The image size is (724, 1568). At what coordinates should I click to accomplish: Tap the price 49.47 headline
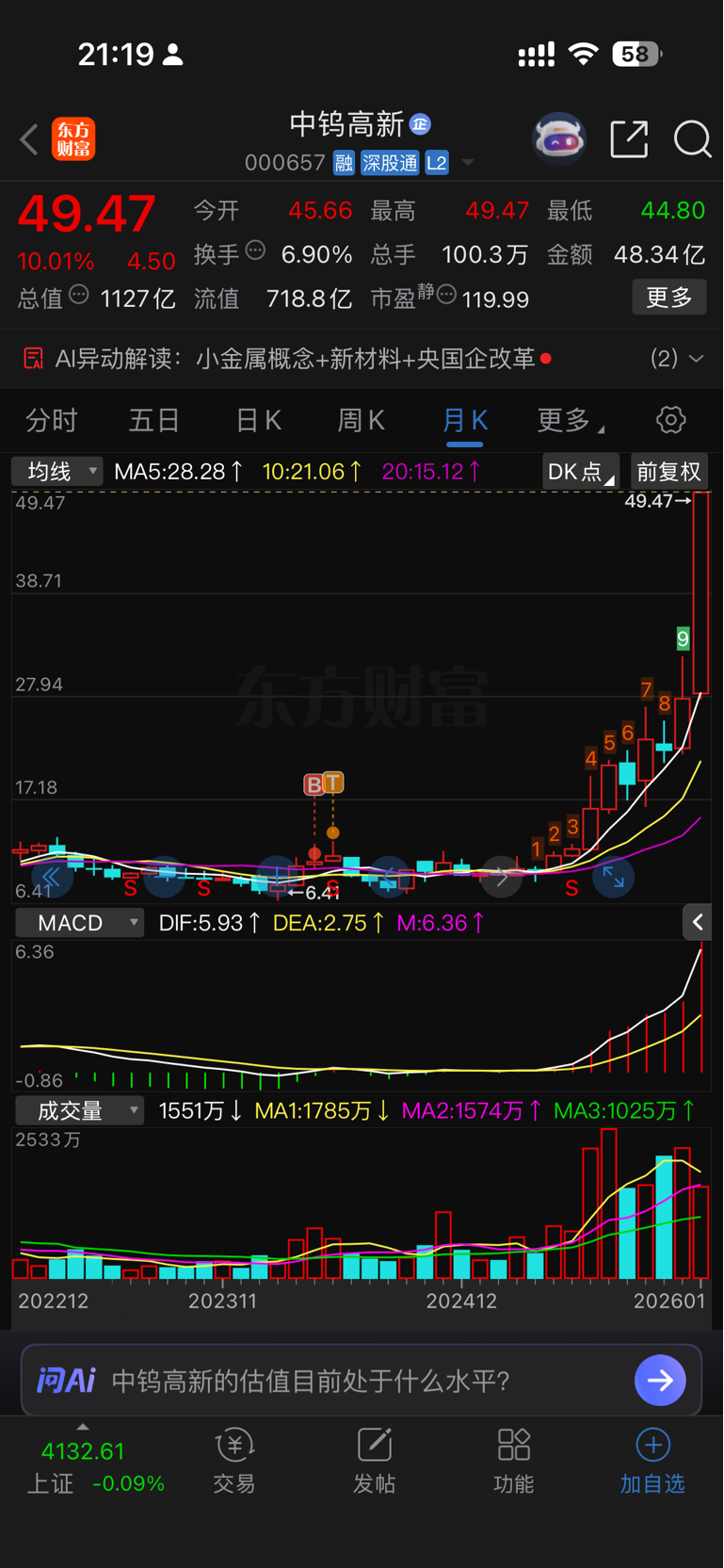click(x=87, y=214)
